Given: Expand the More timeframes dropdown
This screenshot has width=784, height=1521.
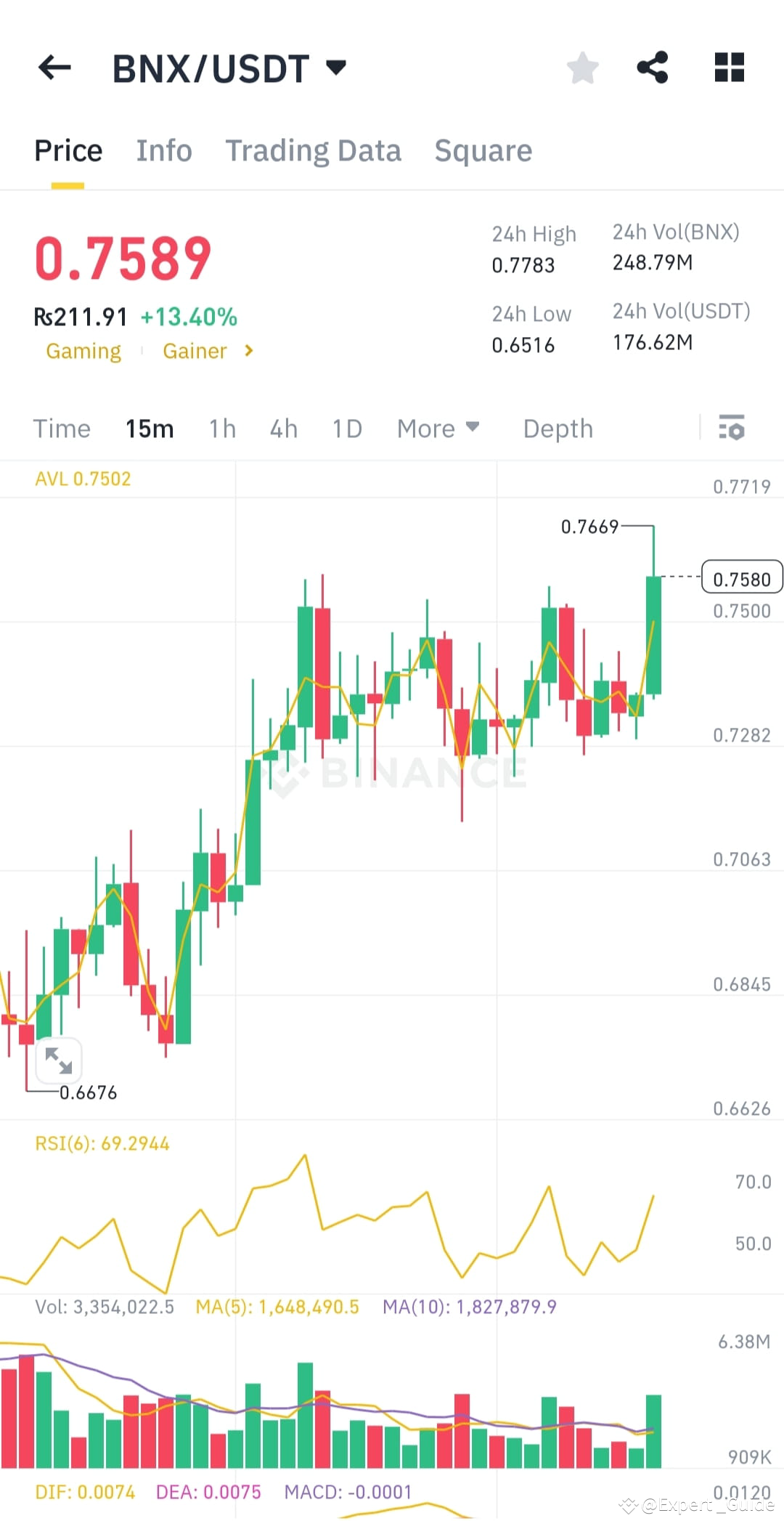Looking at the screenshot, I should pos(438,429).
